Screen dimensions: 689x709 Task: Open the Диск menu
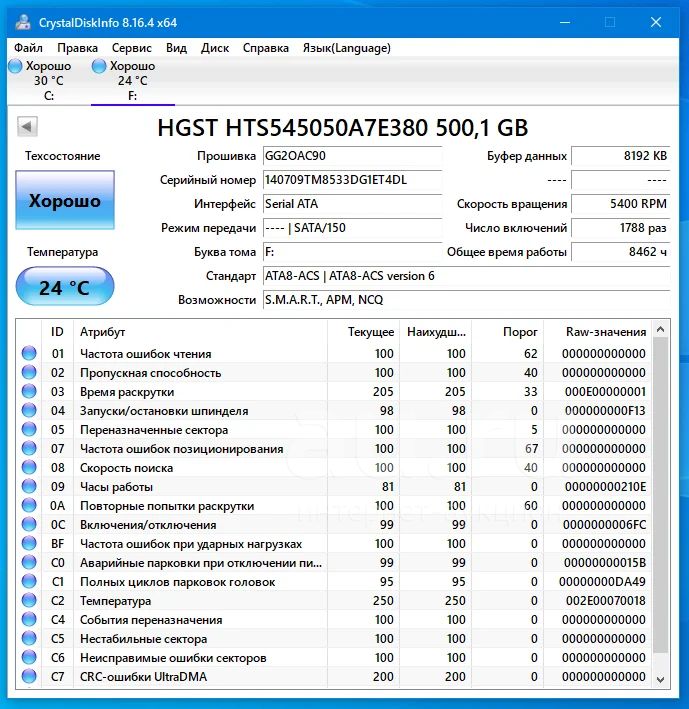coord(215,48)
